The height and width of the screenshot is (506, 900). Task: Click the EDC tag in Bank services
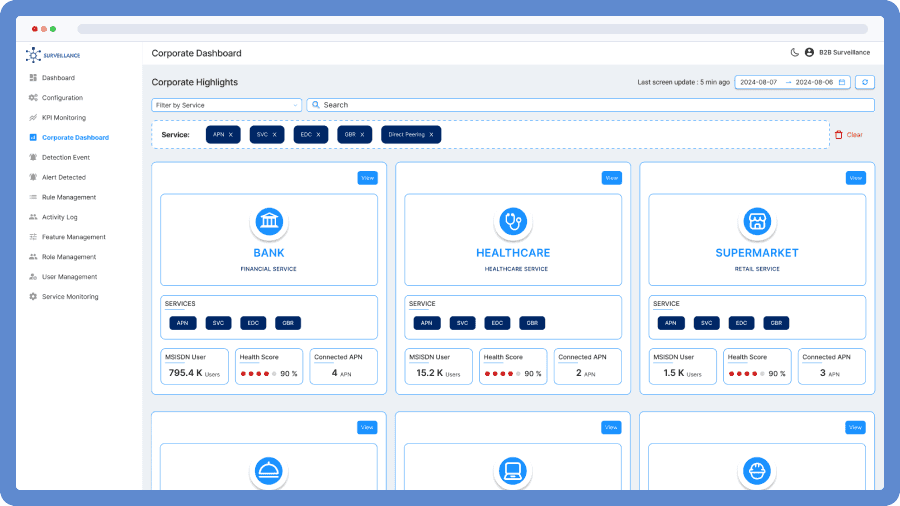[253, 323]
